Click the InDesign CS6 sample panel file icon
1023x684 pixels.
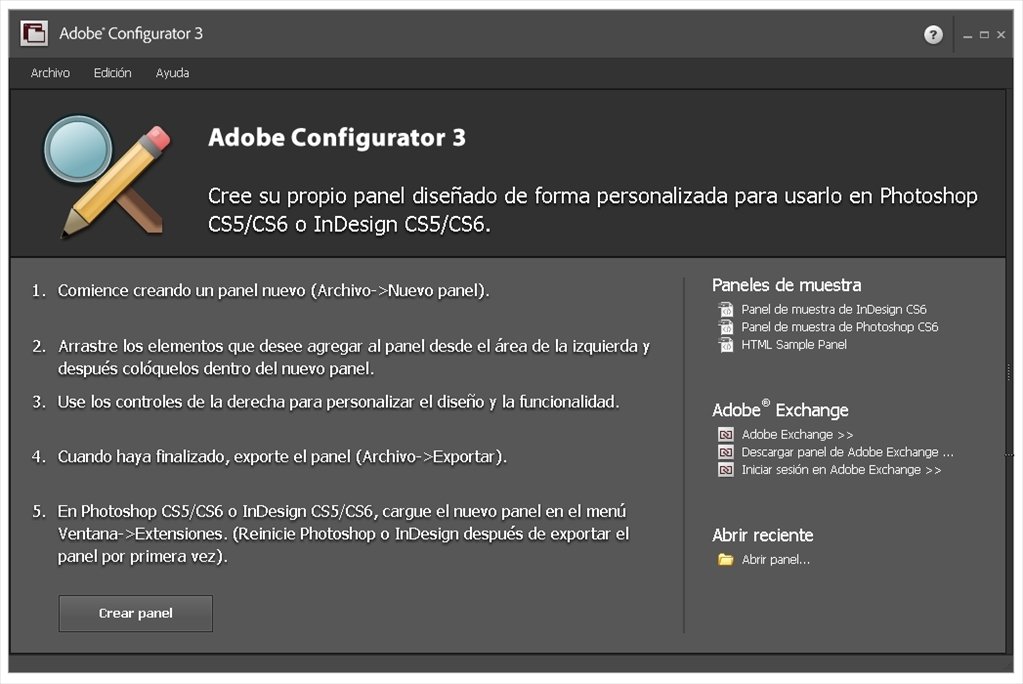tap(725, 309)
